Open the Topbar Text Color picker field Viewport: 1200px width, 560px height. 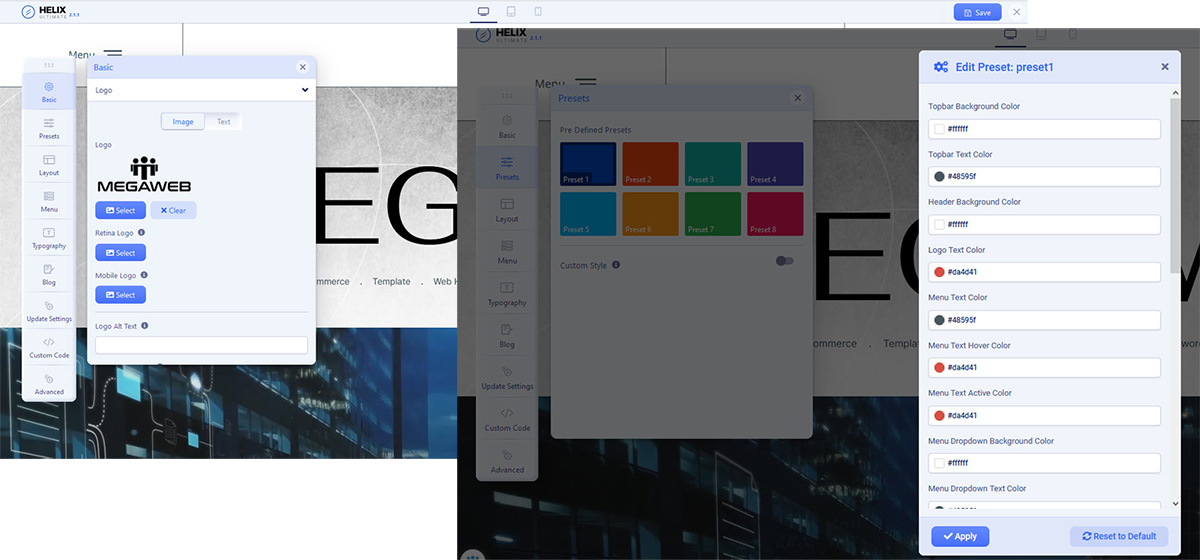point(1045,177)
